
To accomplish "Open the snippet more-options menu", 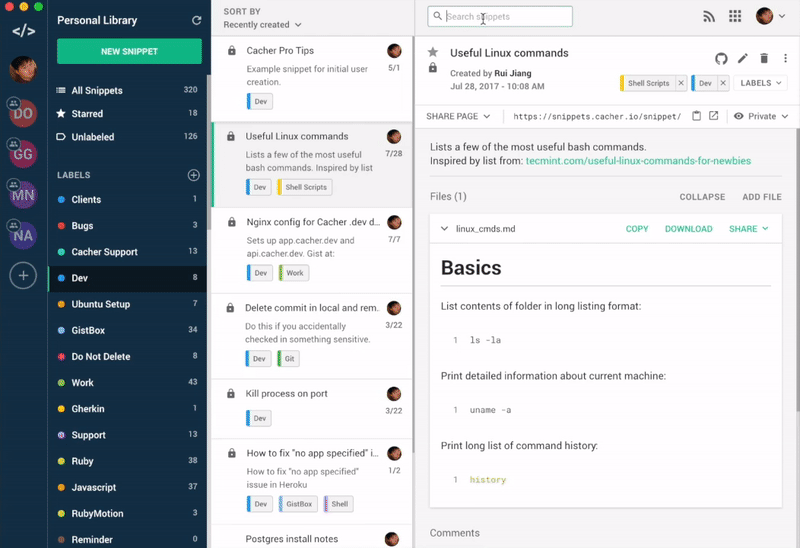I will pyautogui.click(x=785, y=59).
